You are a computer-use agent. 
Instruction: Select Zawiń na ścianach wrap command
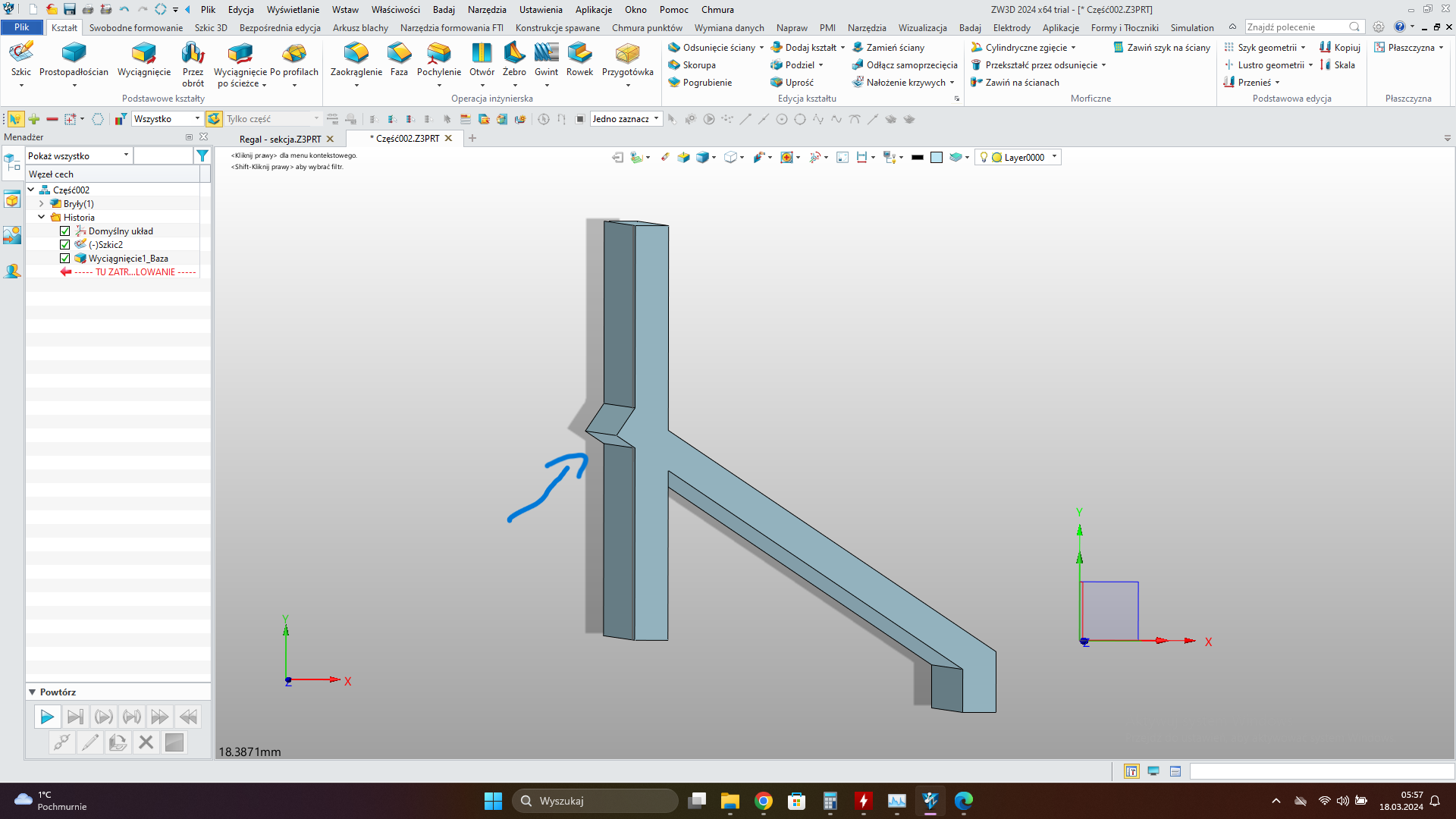[x=1015, y=83]
